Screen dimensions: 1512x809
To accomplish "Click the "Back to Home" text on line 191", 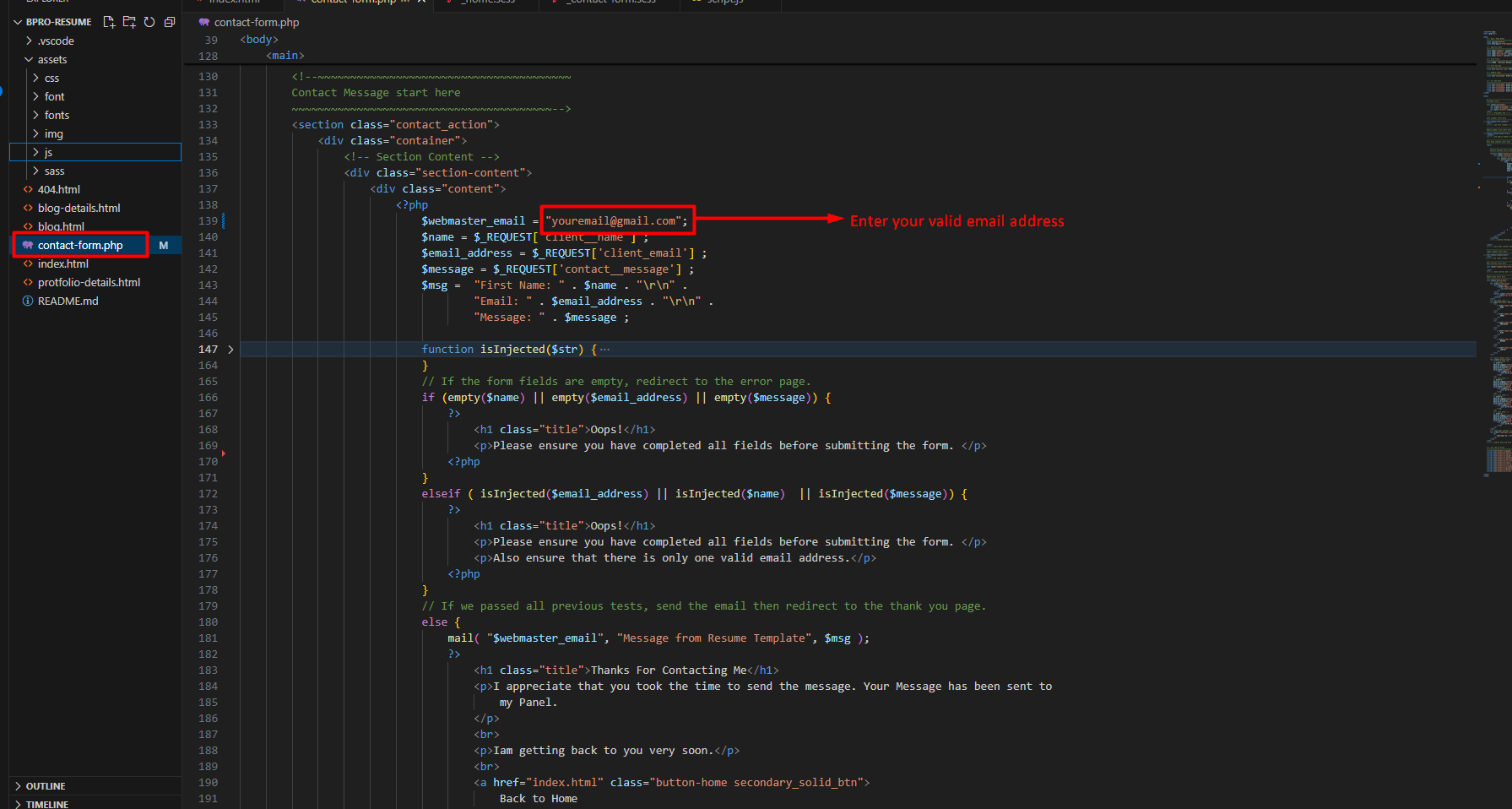I will pos(539,799).
